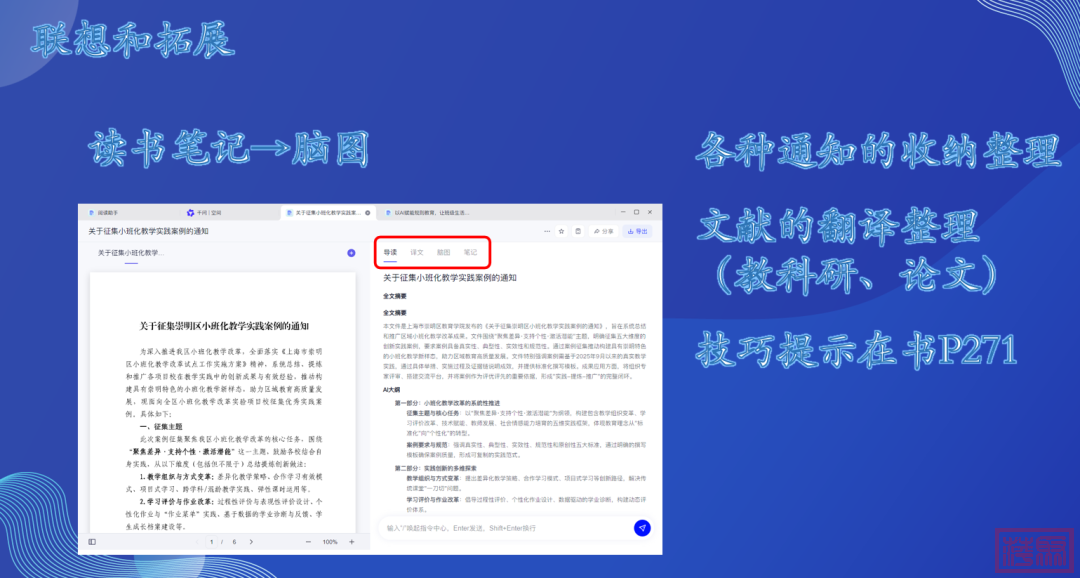Viewport: 1080px width, 578px height.
Task: Close the 关于征集小班化教学实践案例 browser tab
Action: pos(367,213)
